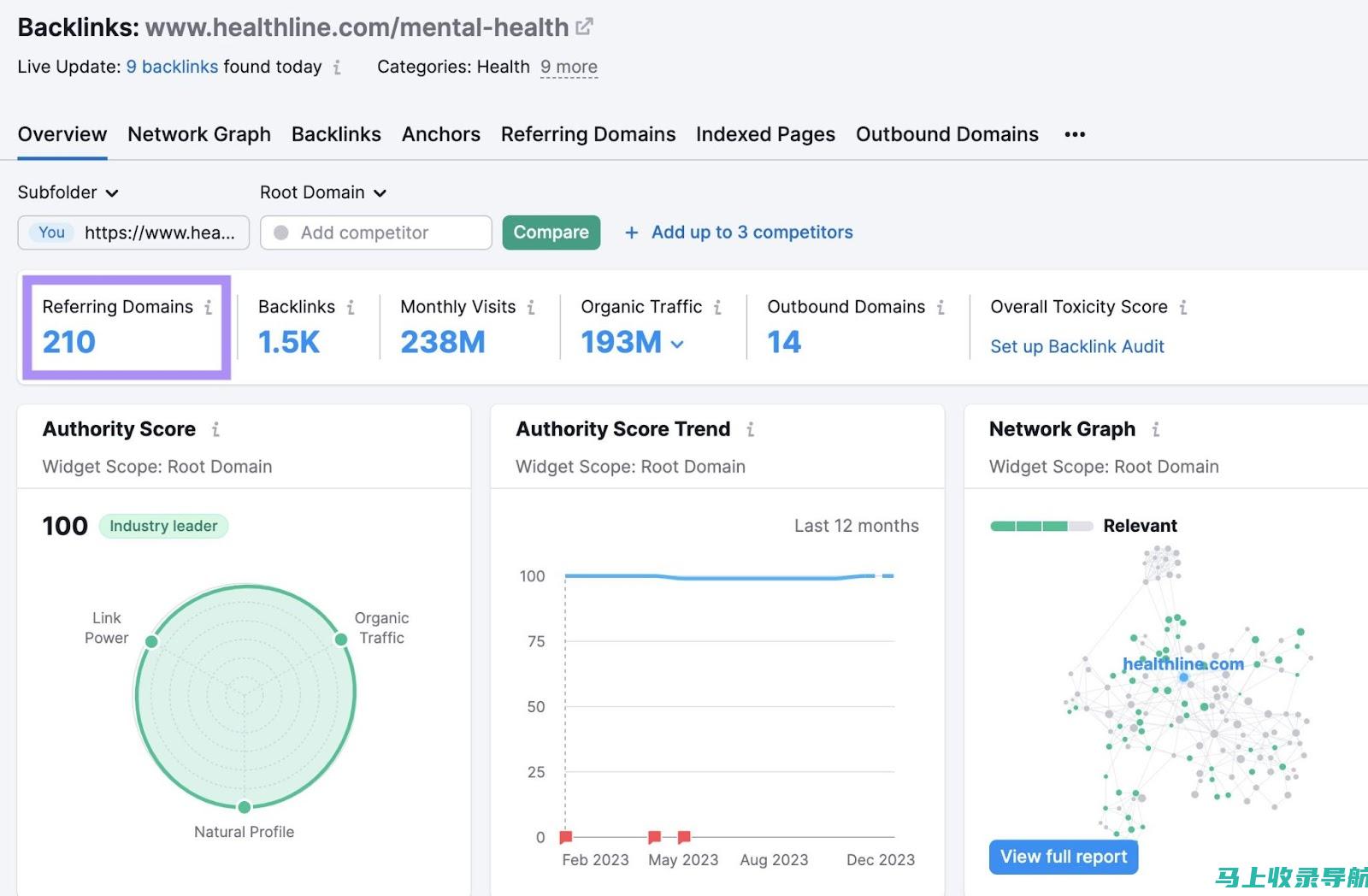The height and width of the screenshot is (896, 1368).
Task: Expand the Subfolder scope dropdown
Action: pyautogui.click(x=68, y=192)
